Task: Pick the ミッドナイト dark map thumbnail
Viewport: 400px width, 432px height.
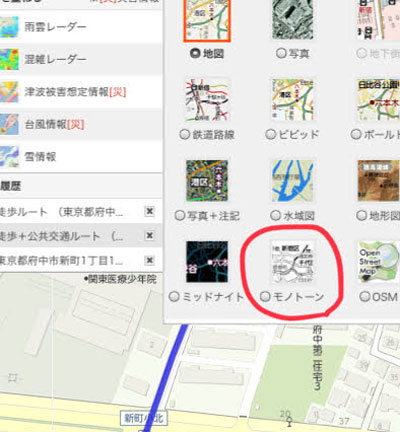Action: (x=207, y=262)
